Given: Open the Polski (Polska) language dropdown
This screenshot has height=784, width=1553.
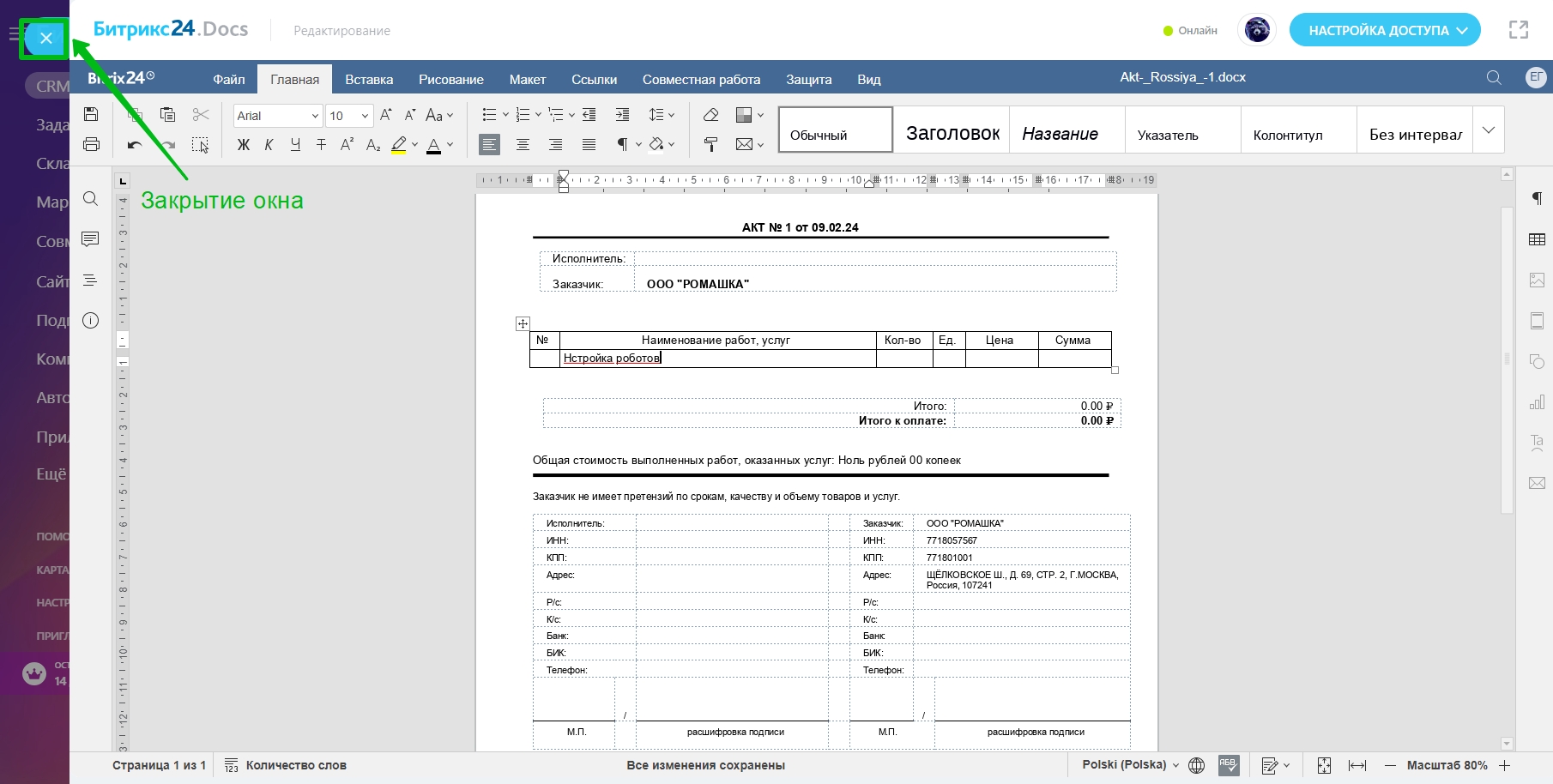Looking at the screenshot, I should [1130, 765].
